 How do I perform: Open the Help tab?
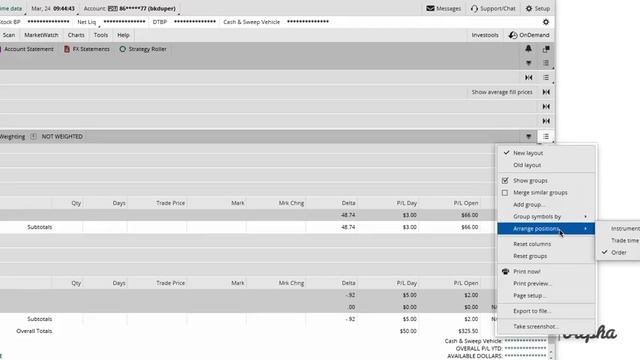(123, 35)
